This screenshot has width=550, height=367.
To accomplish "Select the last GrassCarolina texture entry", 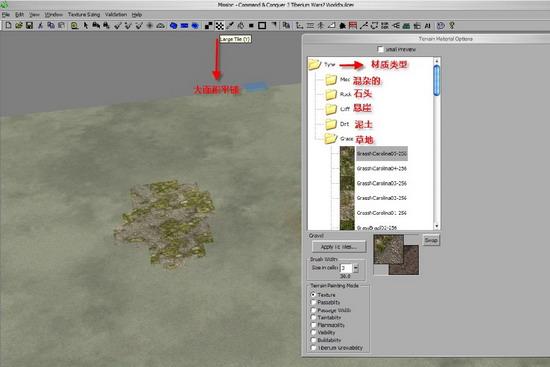I will click(382, 213).
